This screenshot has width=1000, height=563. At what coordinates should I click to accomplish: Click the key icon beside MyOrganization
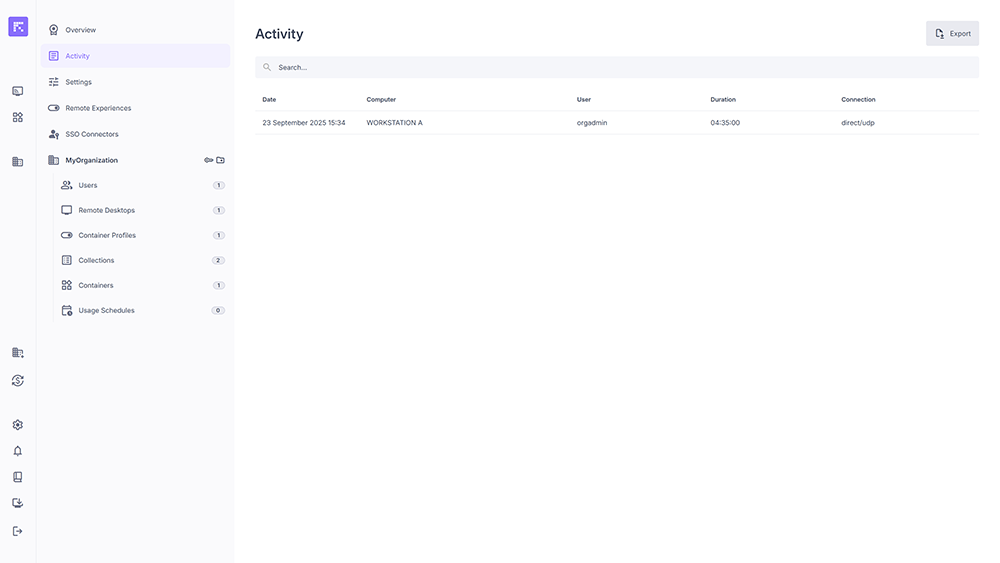(x=209, y=160)
